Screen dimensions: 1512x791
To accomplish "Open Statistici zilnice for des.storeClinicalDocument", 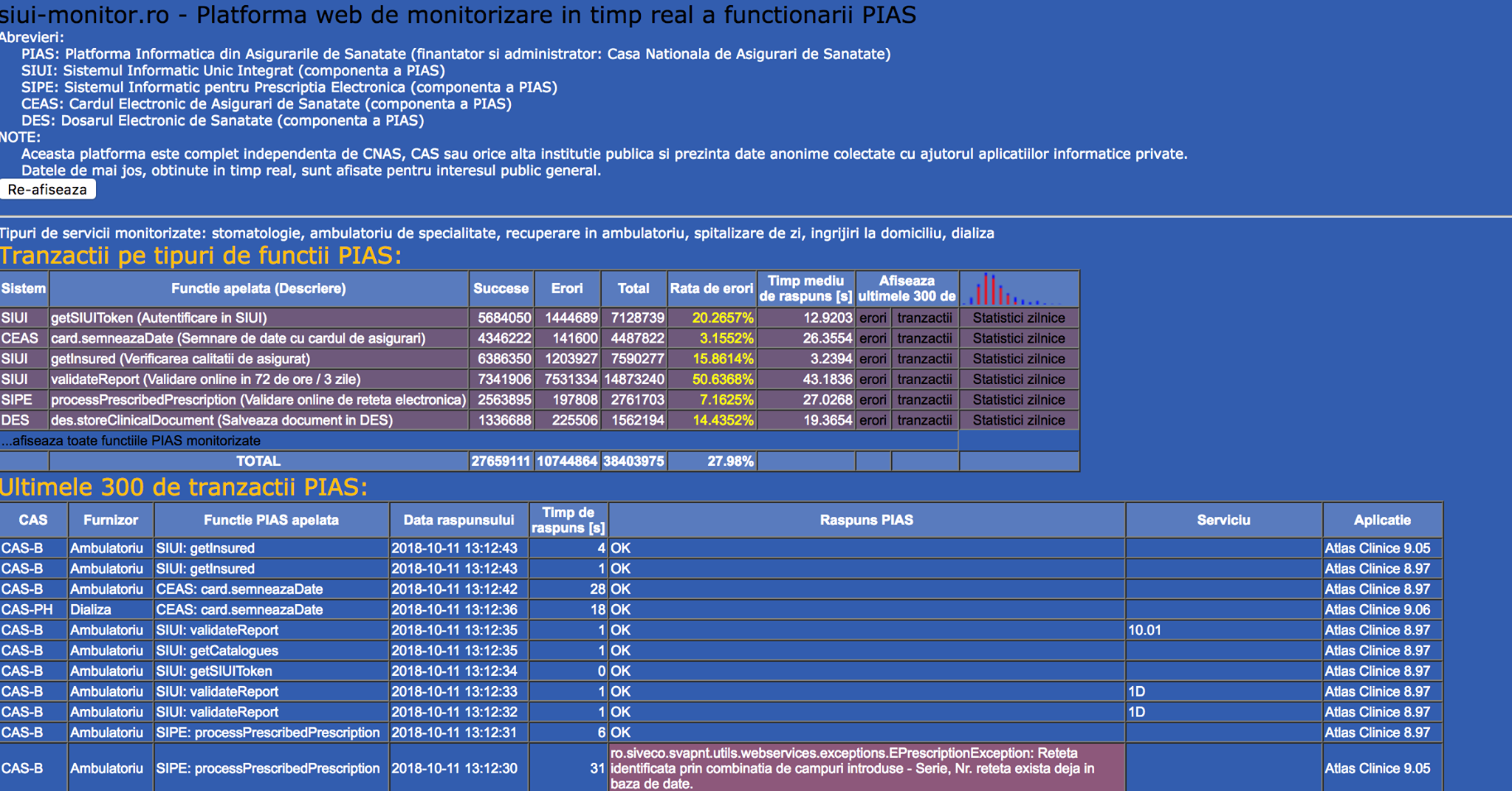I will 1019,420.
